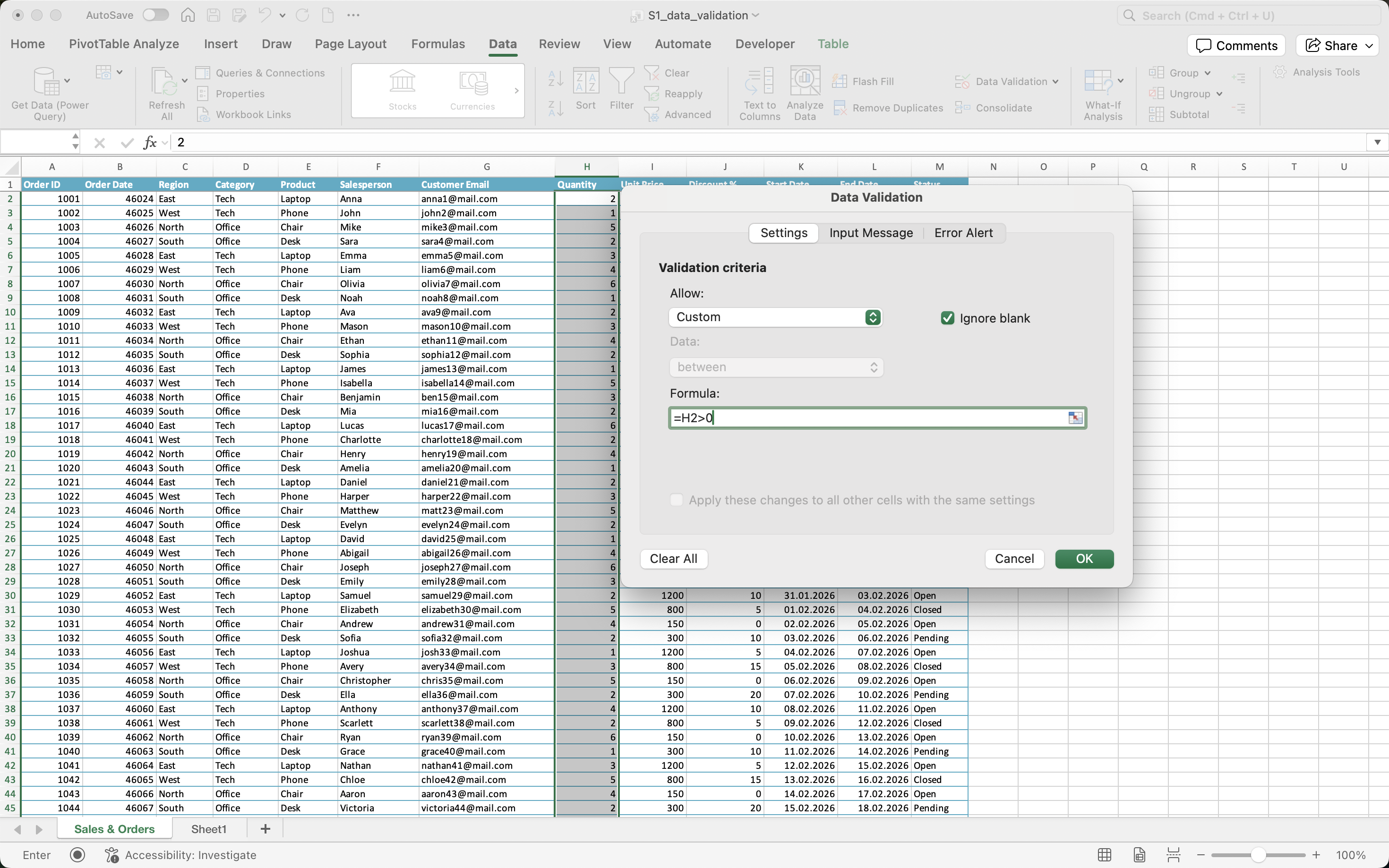Image resolution: width=1389 pixels, height=868 pixels.
Task: Click the Home icon in title bar
Action: (188, 16)
